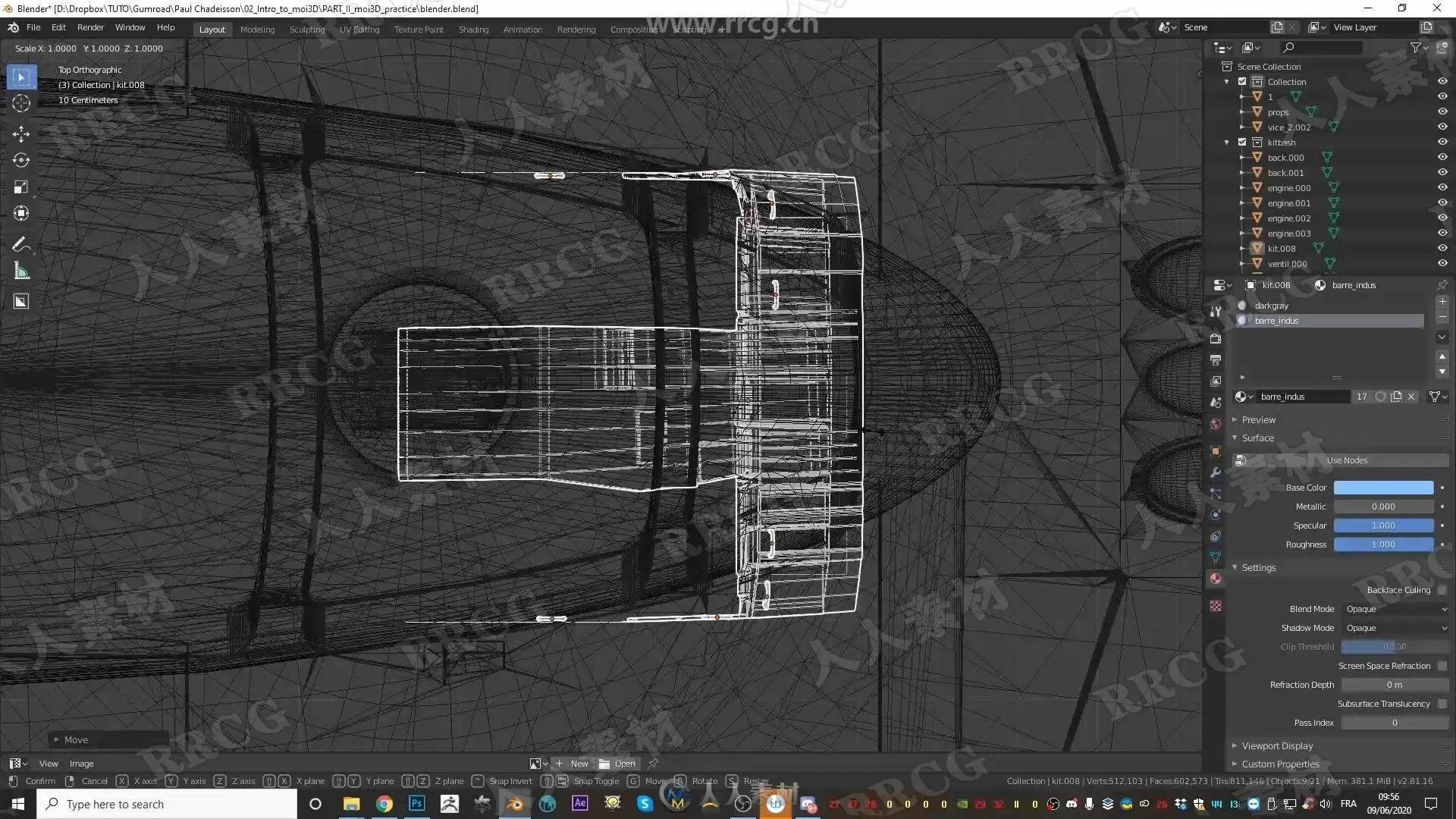Hide engine.002 object with eye icon
This screenshot has width=1456, height=819.
[x=1442, y=218]
